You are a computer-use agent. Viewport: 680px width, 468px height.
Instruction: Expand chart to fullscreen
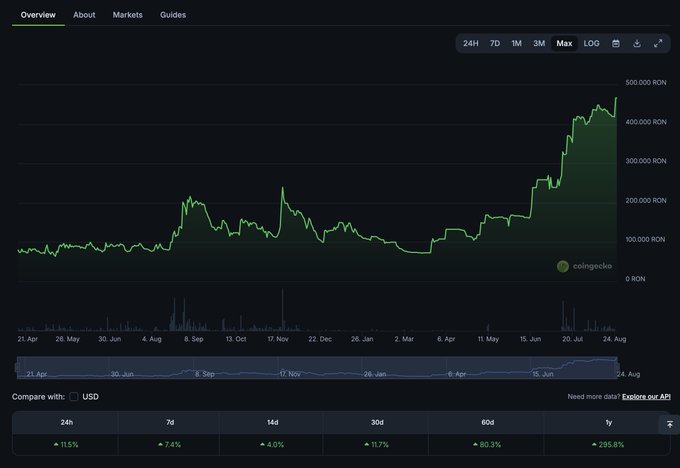click(658, 43)
